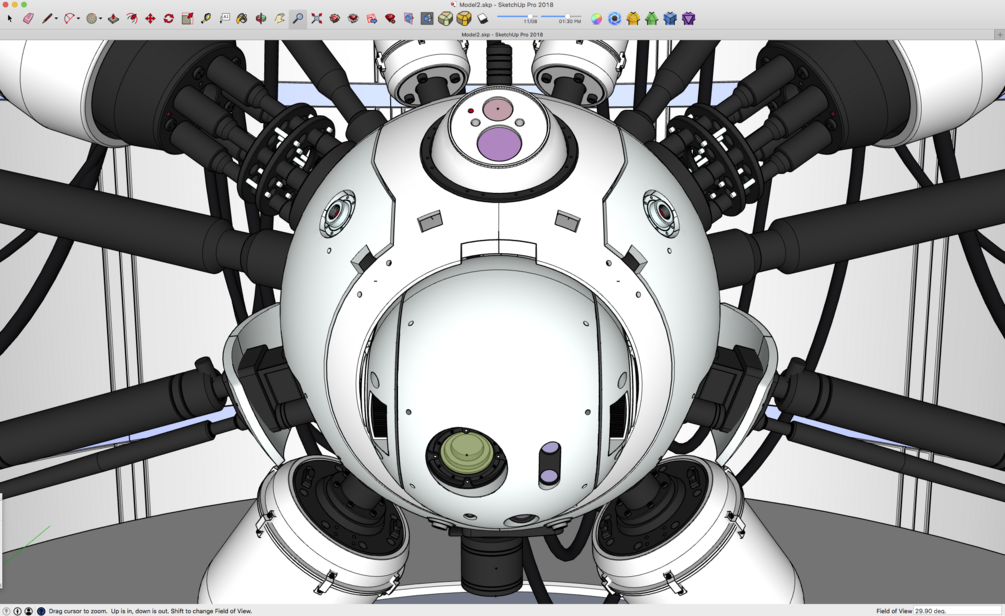Open the Extension Manager ruby icon

point(390,19)
